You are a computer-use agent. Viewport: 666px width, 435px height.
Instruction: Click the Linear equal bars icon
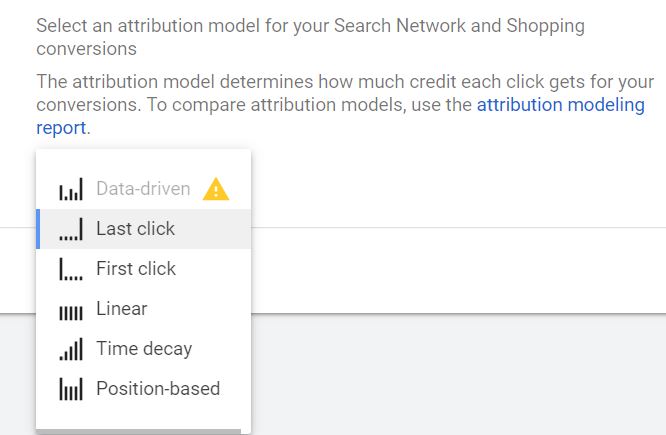[71, 313]
